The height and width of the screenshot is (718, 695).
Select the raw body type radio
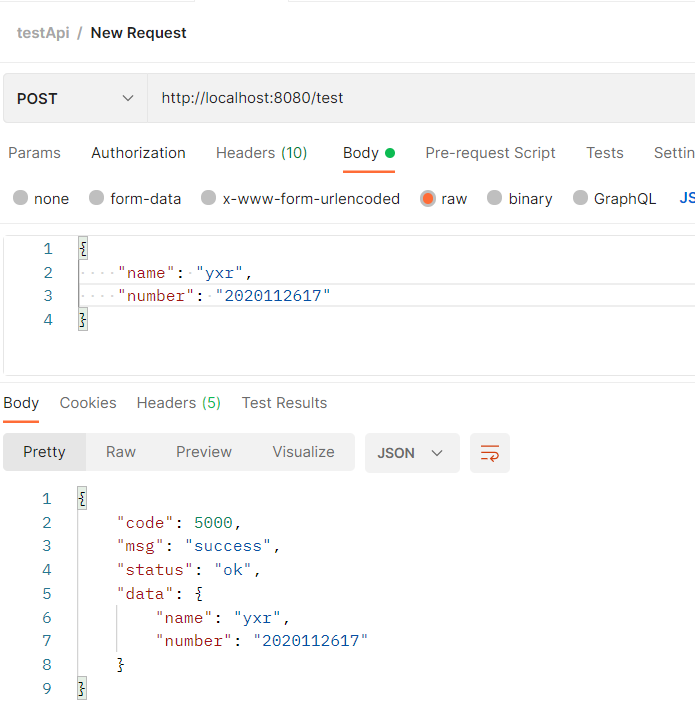(x=428, y=198)
